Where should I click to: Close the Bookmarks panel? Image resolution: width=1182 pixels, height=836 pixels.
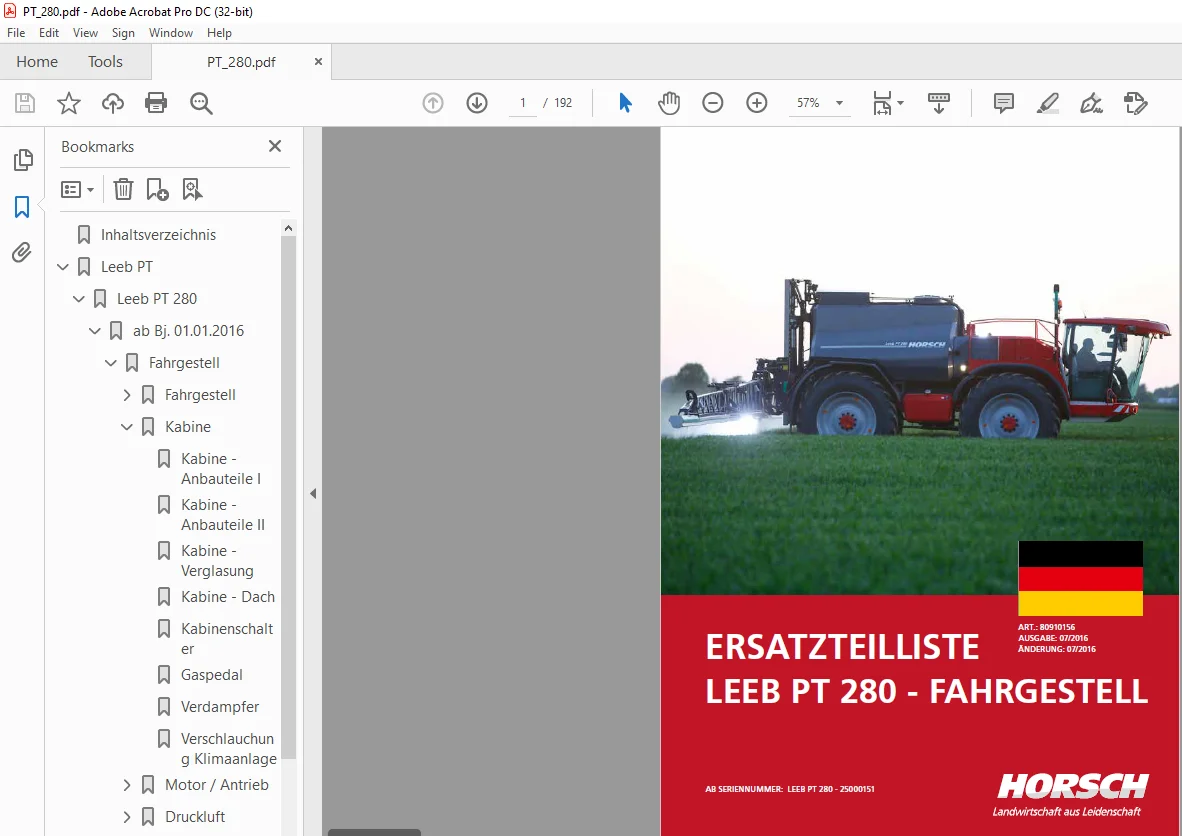pyautogui.click(x=275, y=146)
